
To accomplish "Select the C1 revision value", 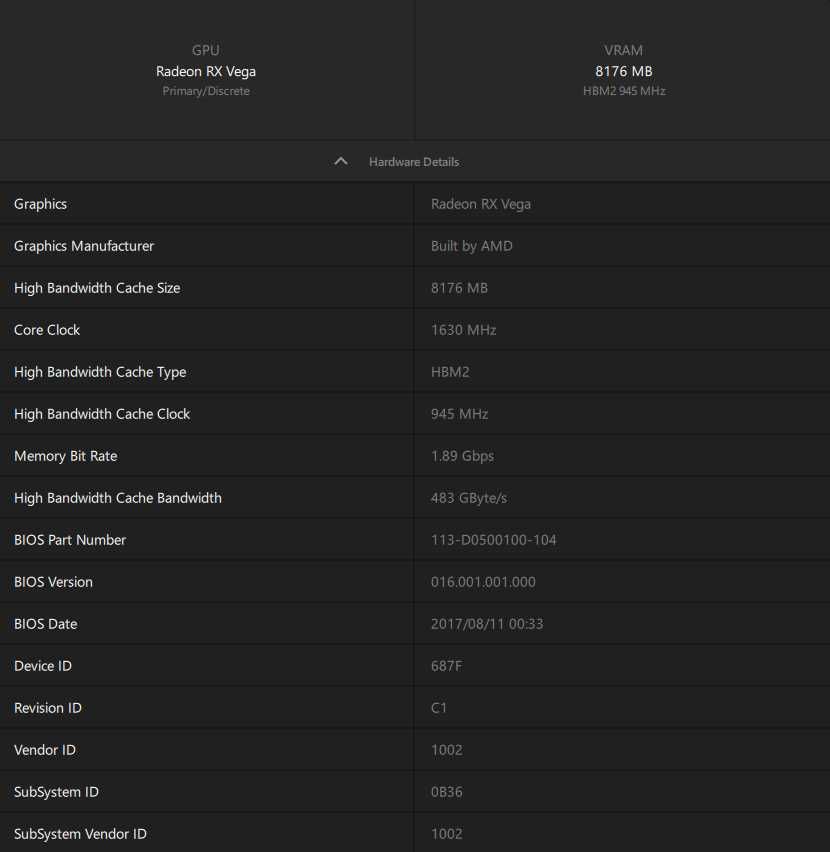I will pyautogui.click(x=438, y=708).
